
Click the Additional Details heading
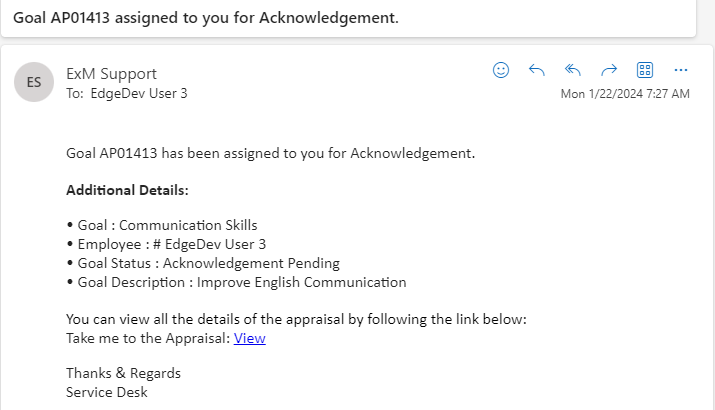tap(127, 190)
